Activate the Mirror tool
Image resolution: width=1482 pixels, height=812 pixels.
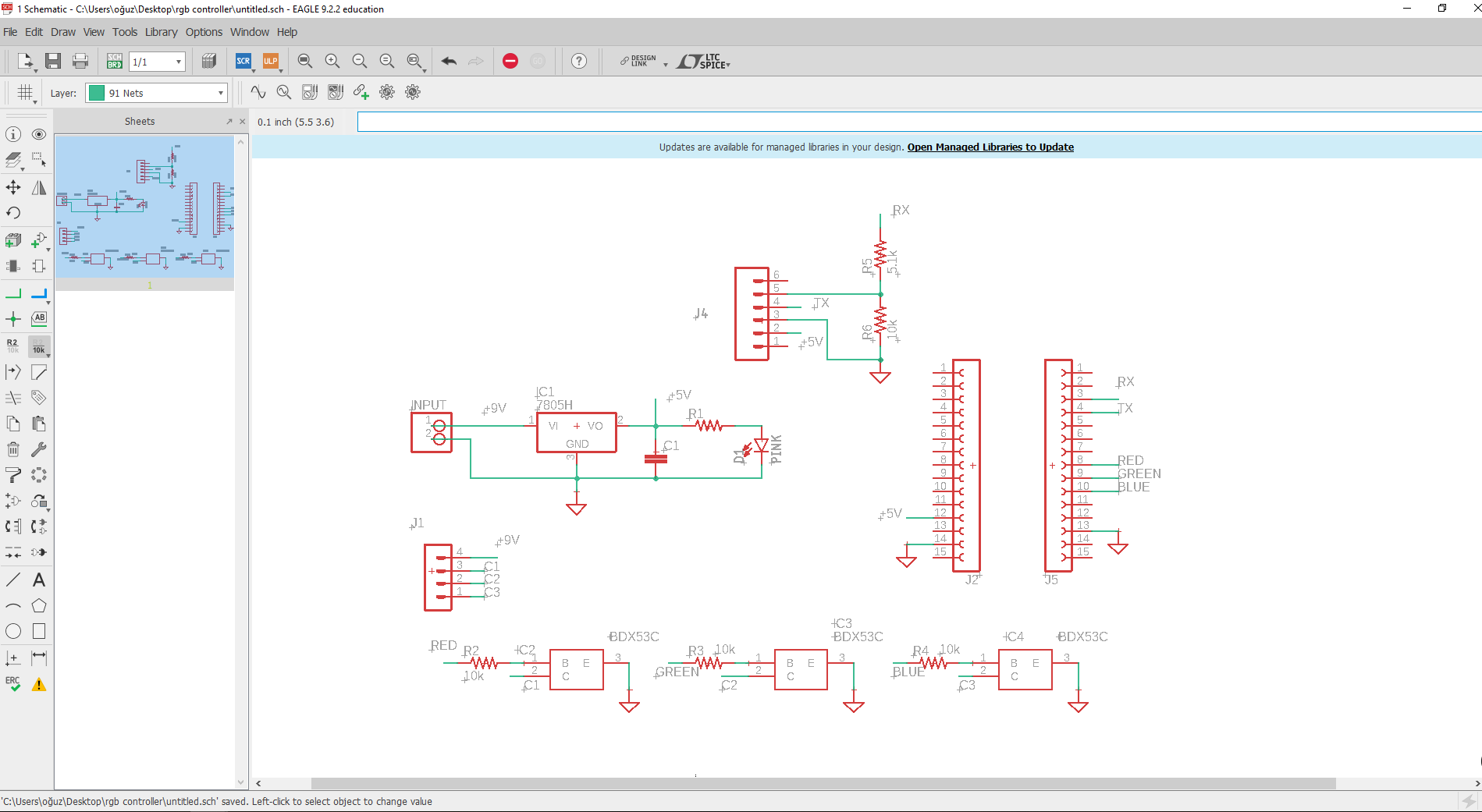click(39, 187)
